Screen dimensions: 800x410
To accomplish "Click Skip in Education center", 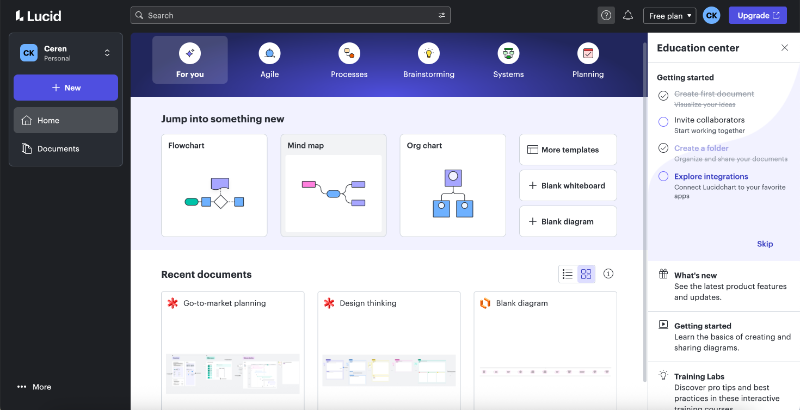I will (765, 244).
